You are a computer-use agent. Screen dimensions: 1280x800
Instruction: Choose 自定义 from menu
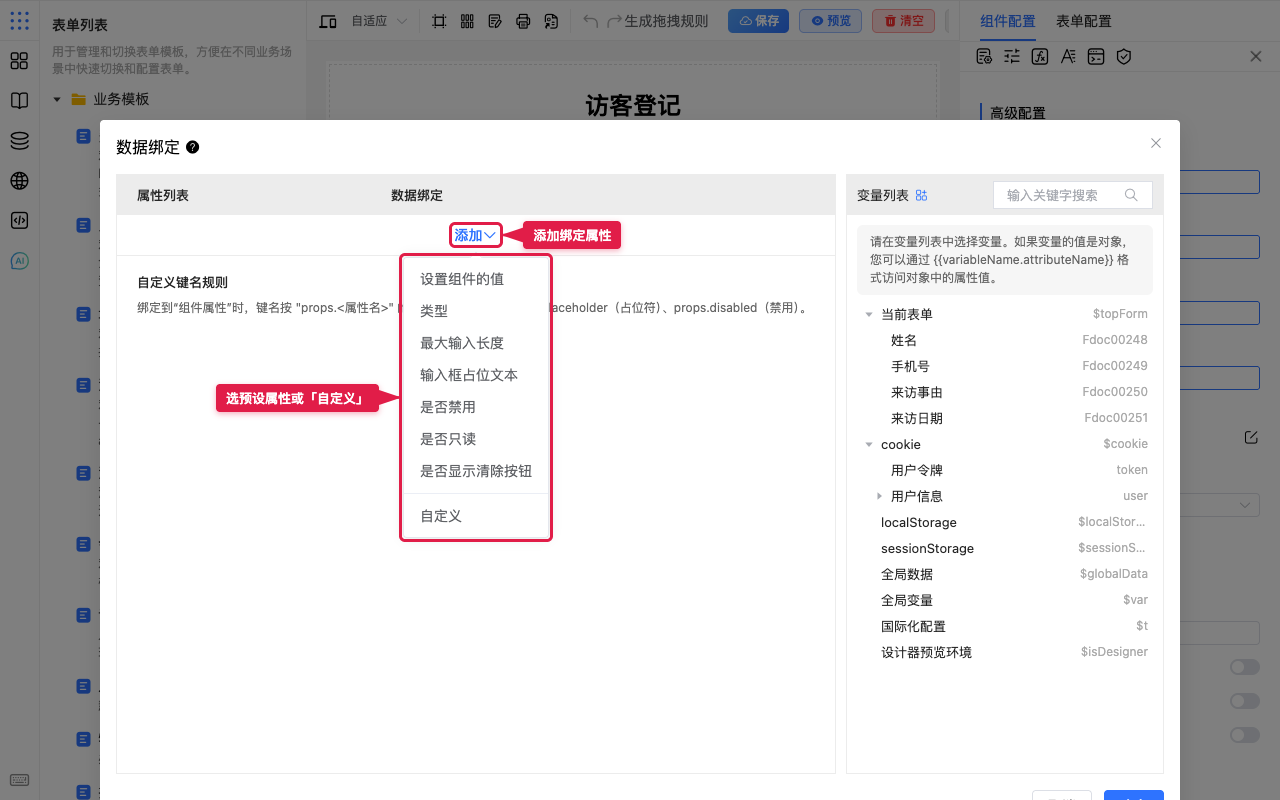475,516
